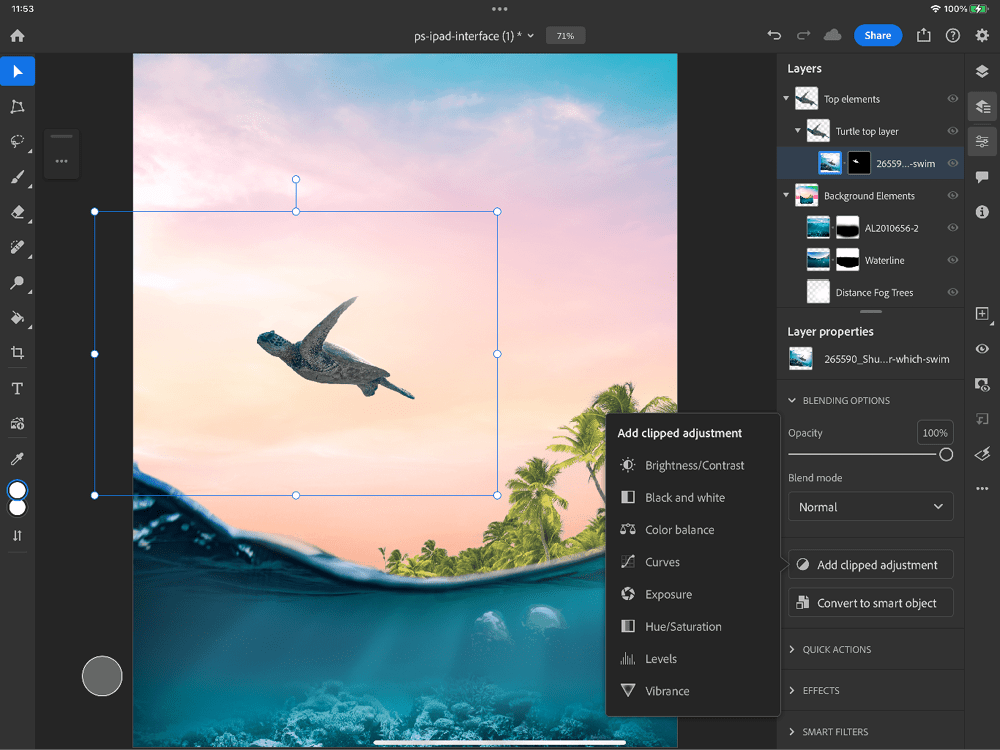The width and height of the screenshot is (1000, 750).
Task: Hide the Top elements group
Action: [952, 99]
